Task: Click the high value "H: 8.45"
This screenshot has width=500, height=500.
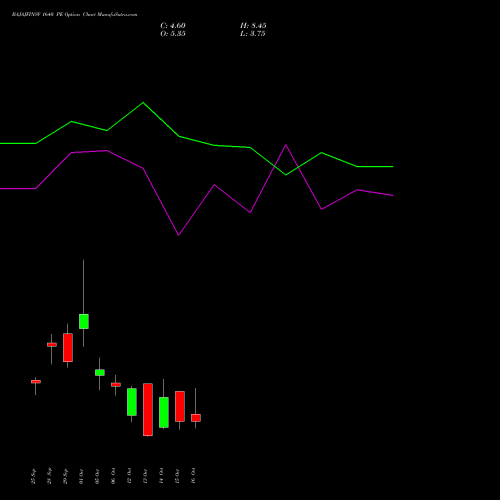Action: (x=253, y=26)
